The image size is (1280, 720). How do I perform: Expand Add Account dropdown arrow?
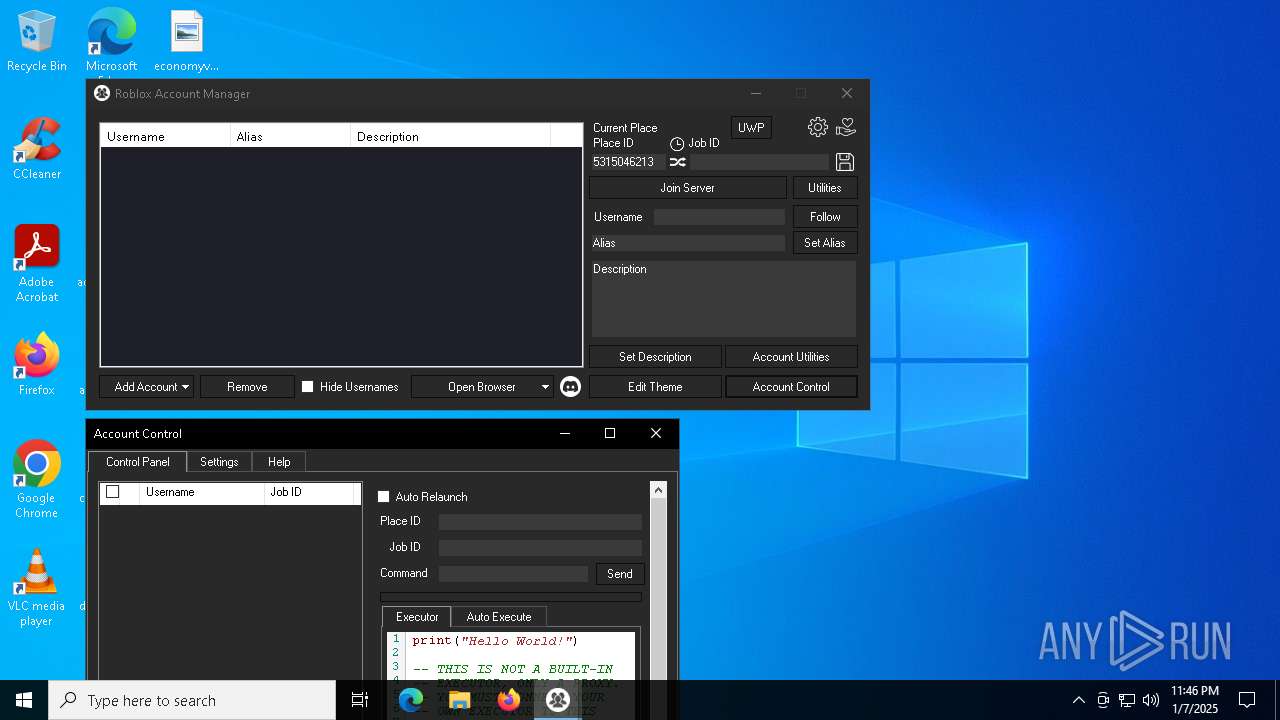185,387
